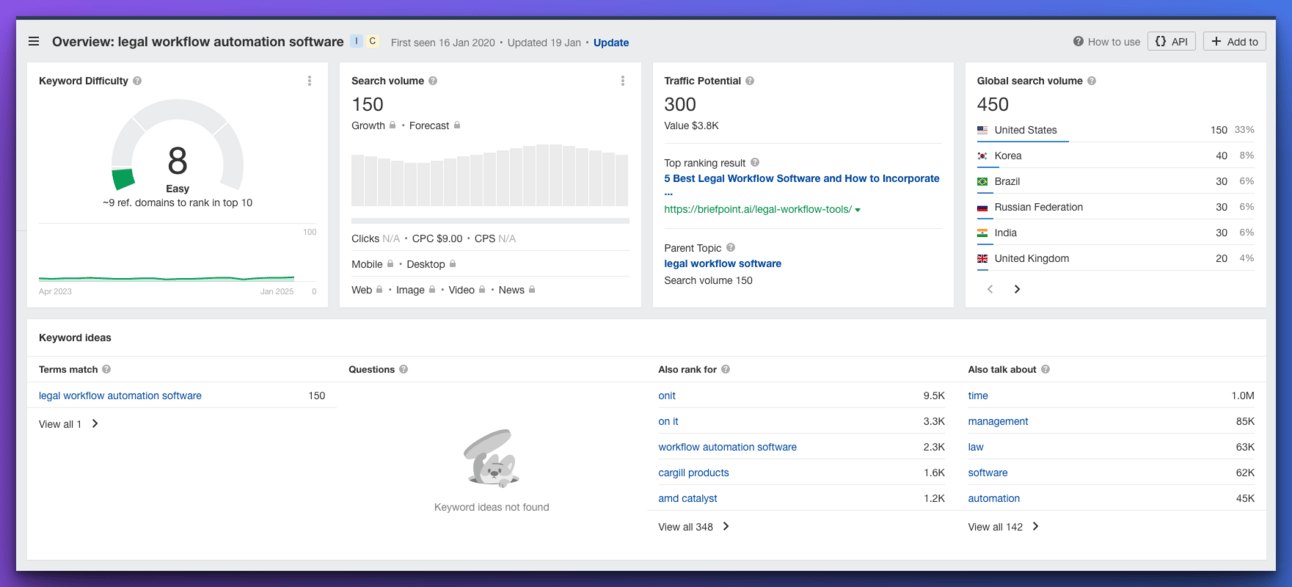Open the briefpoint.ai URL dropdown arrow
The height and width of the screenshot is (587, 1292).
click(858, 210)
